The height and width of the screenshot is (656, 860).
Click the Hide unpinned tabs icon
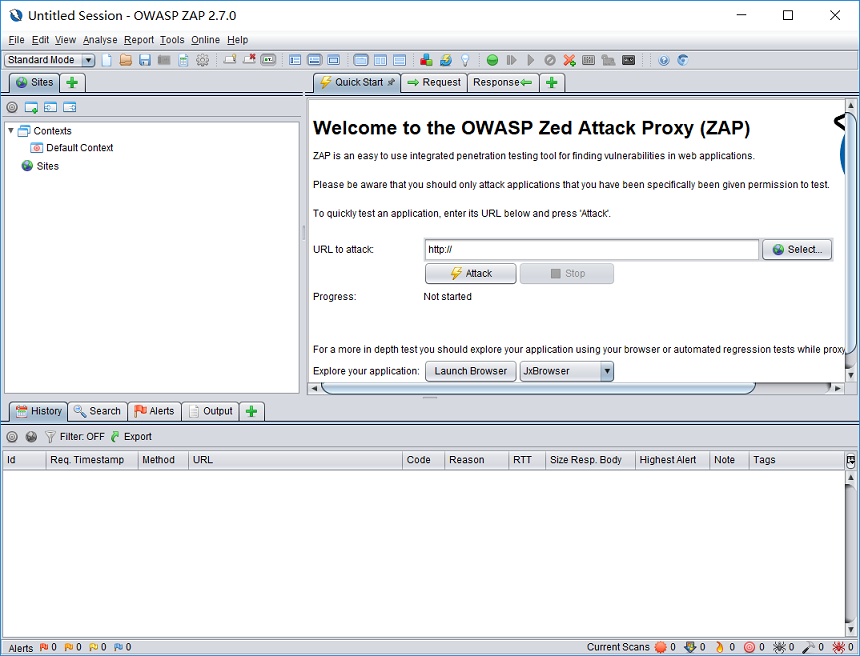coord(249,60)
